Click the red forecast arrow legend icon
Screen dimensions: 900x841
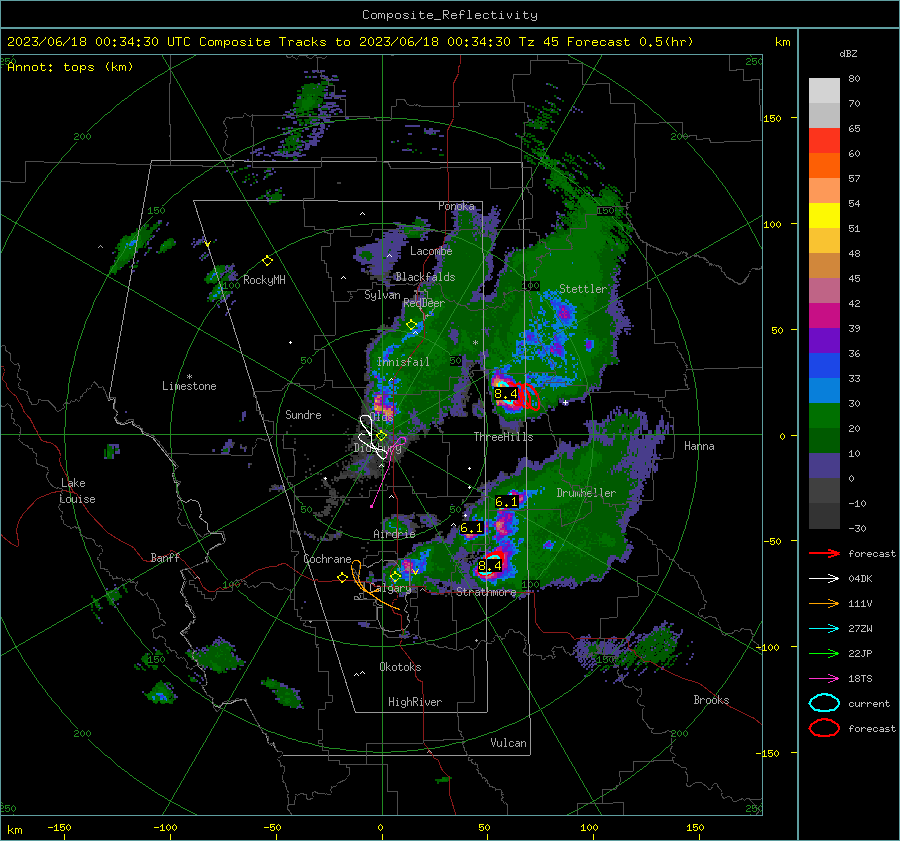click(x=824, y=553)
